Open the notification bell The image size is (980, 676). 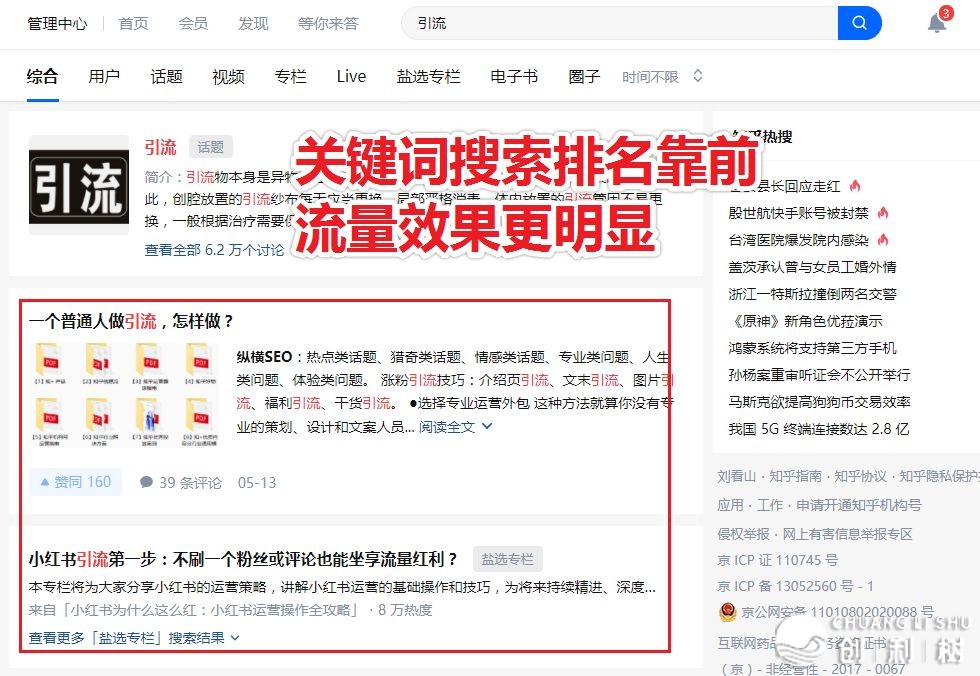[936, 24]
